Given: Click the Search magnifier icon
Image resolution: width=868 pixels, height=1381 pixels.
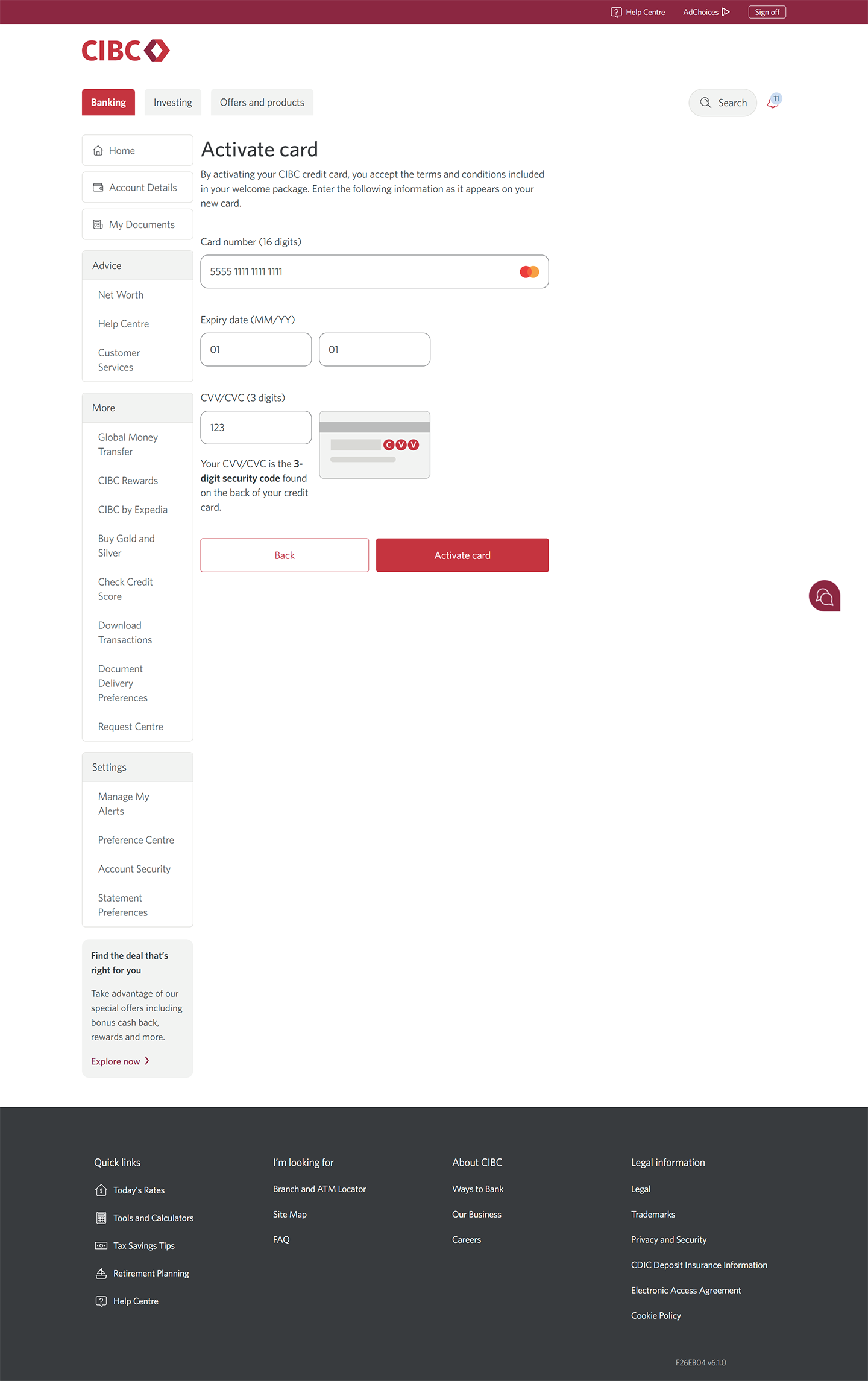Looking at the screenshot, I should [x=705, y=103].
